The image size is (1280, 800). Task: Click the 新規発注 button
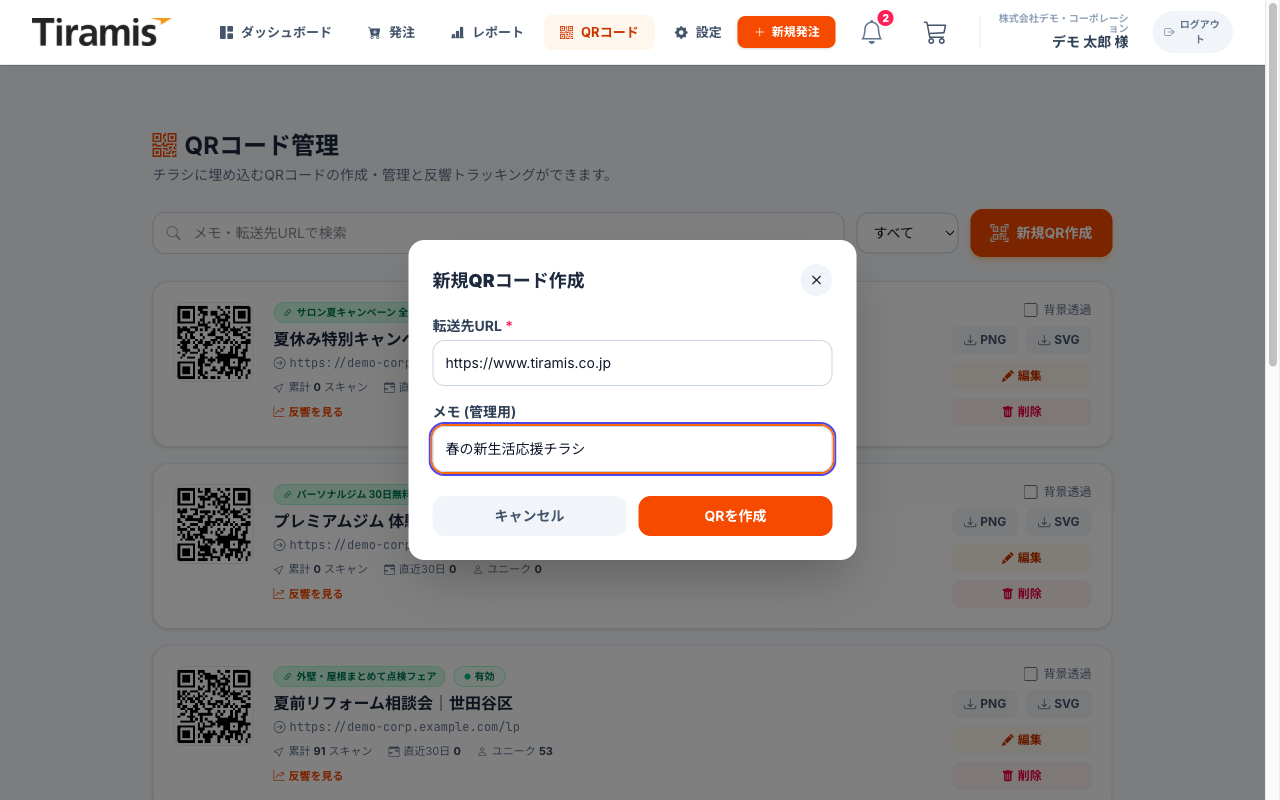coord(786,32)
